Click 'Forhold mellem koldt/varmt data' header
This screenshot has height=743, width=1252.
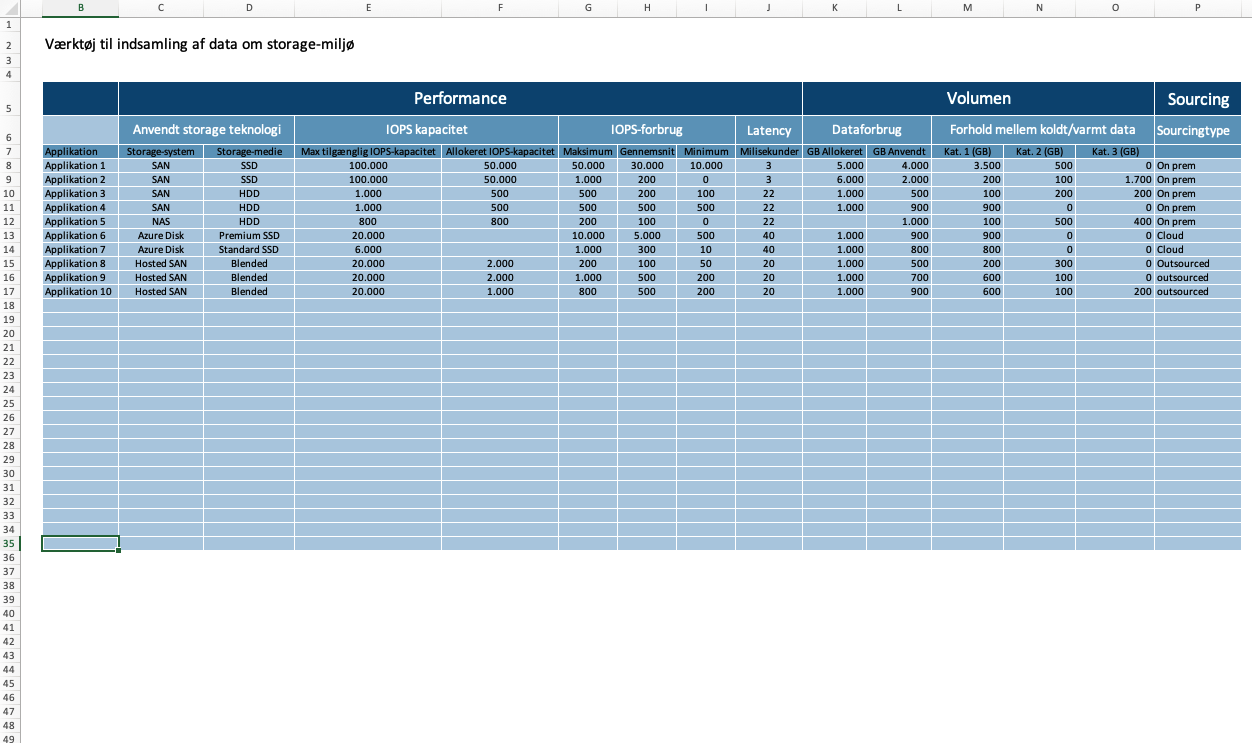pos(1042,130)
